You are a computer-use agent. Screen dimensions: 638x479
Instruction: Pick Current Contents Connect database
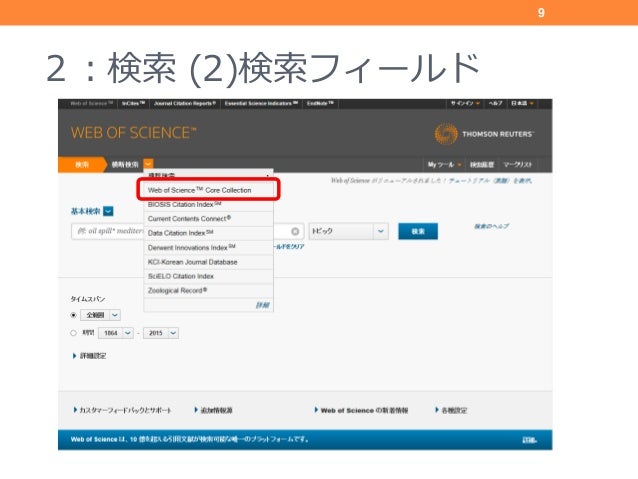tap(208, 219)
